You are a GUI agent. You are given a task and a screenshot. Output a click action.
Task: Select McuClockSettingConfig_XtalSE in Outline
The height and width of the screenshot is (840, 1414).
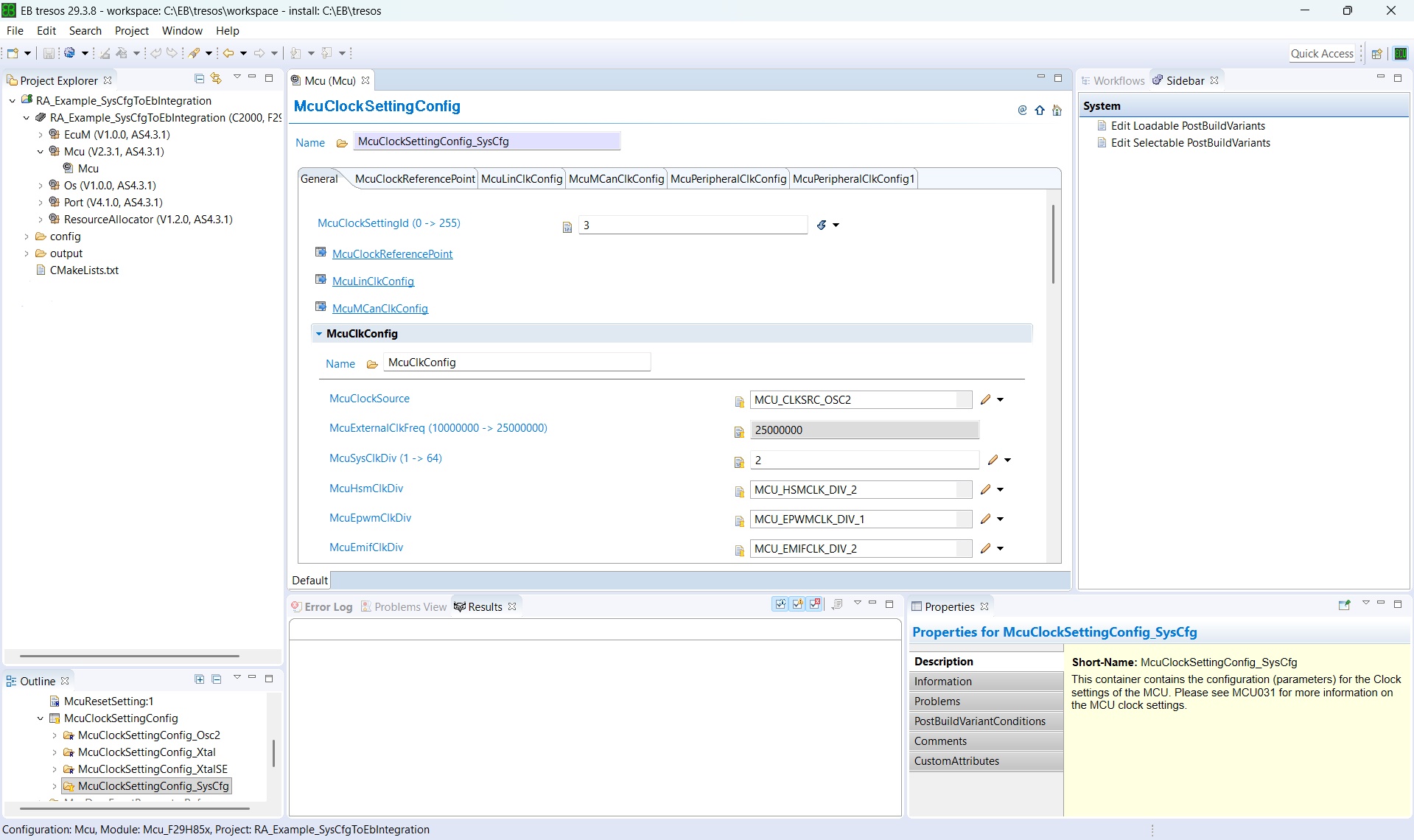click(x=153, y=769)
